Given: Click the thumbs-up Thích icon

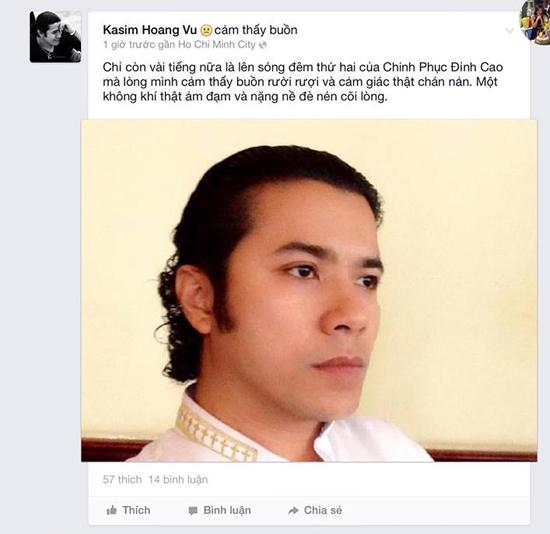Looking at the screenshot, I should pyautogui.click(x=111, y=510).
